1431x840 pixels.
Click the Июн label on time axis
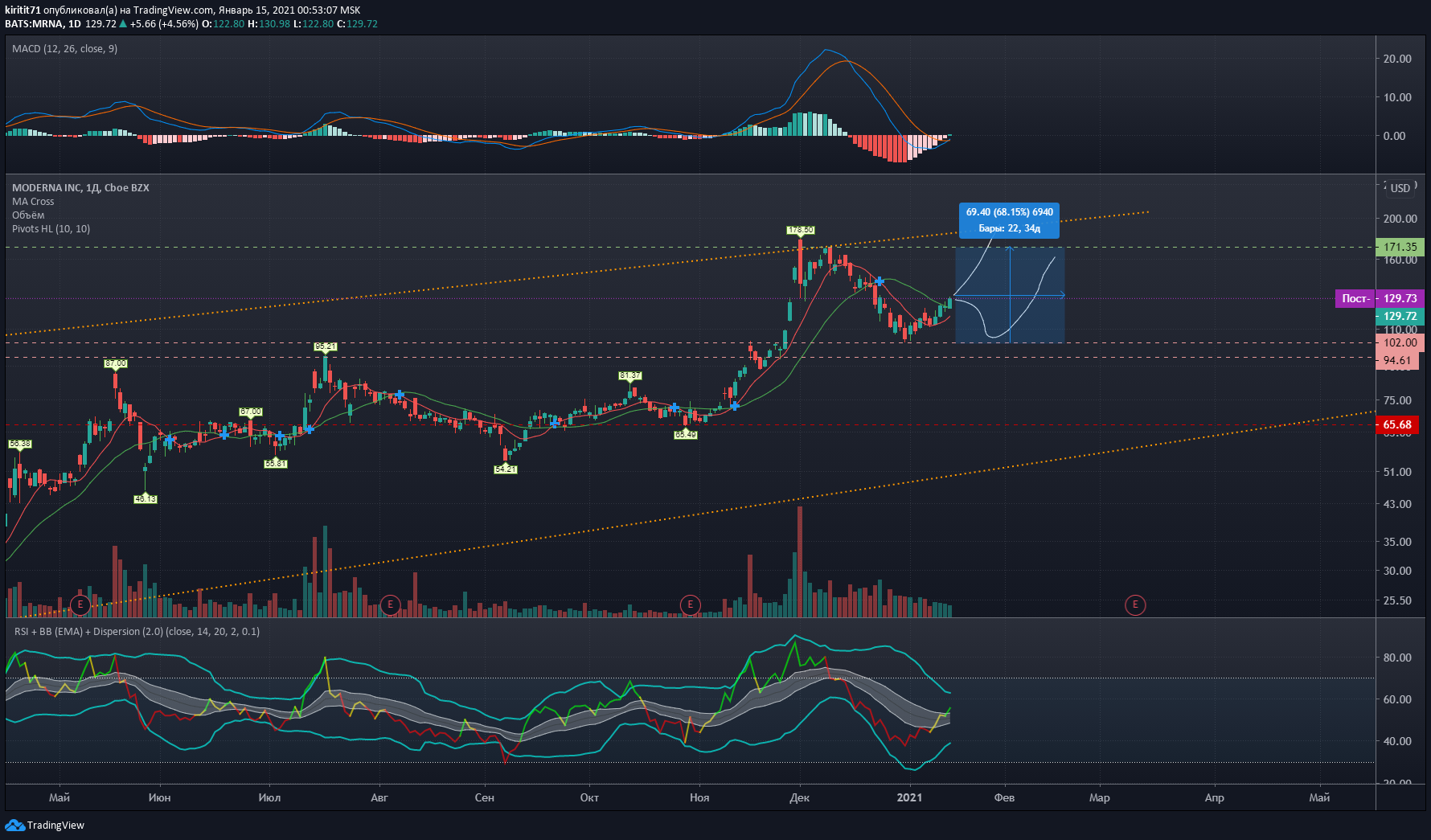159,797
